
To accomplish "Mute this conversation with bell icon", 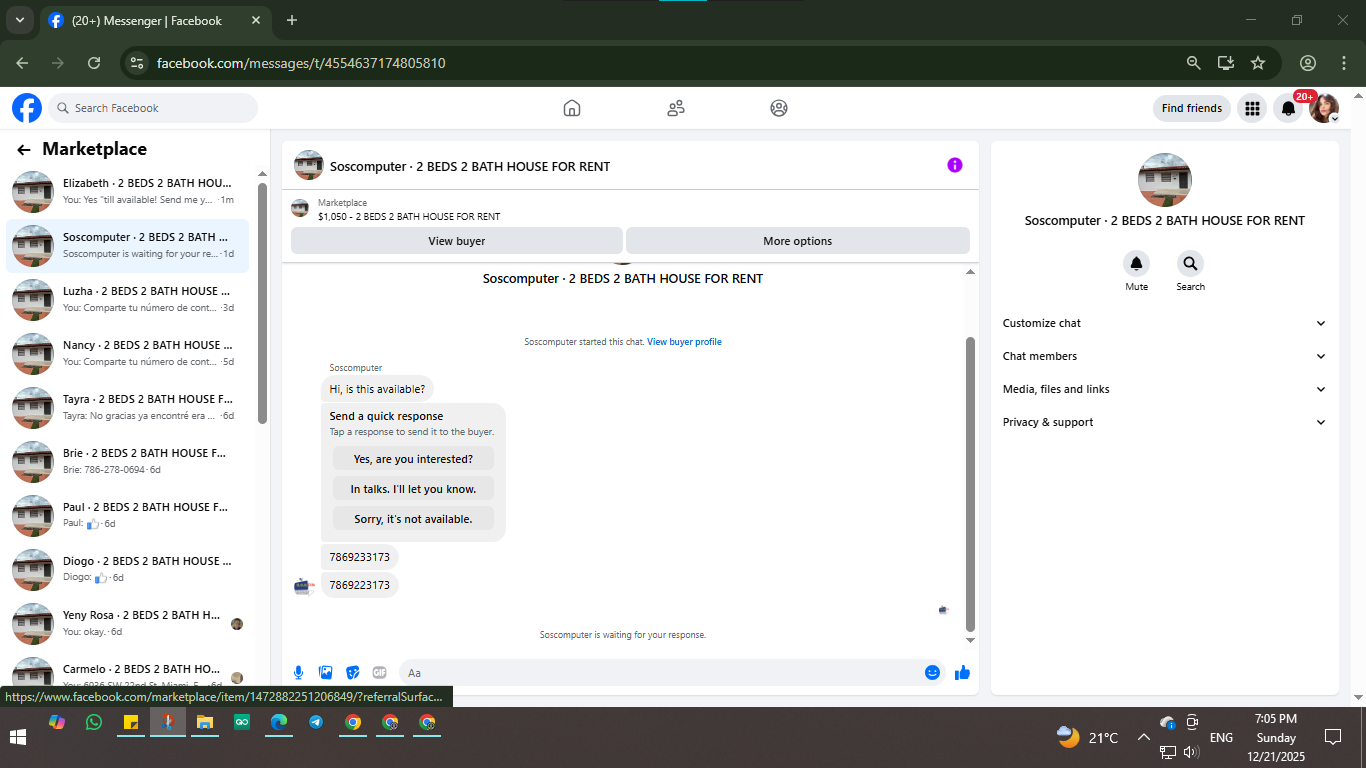I will point(1136,264).
